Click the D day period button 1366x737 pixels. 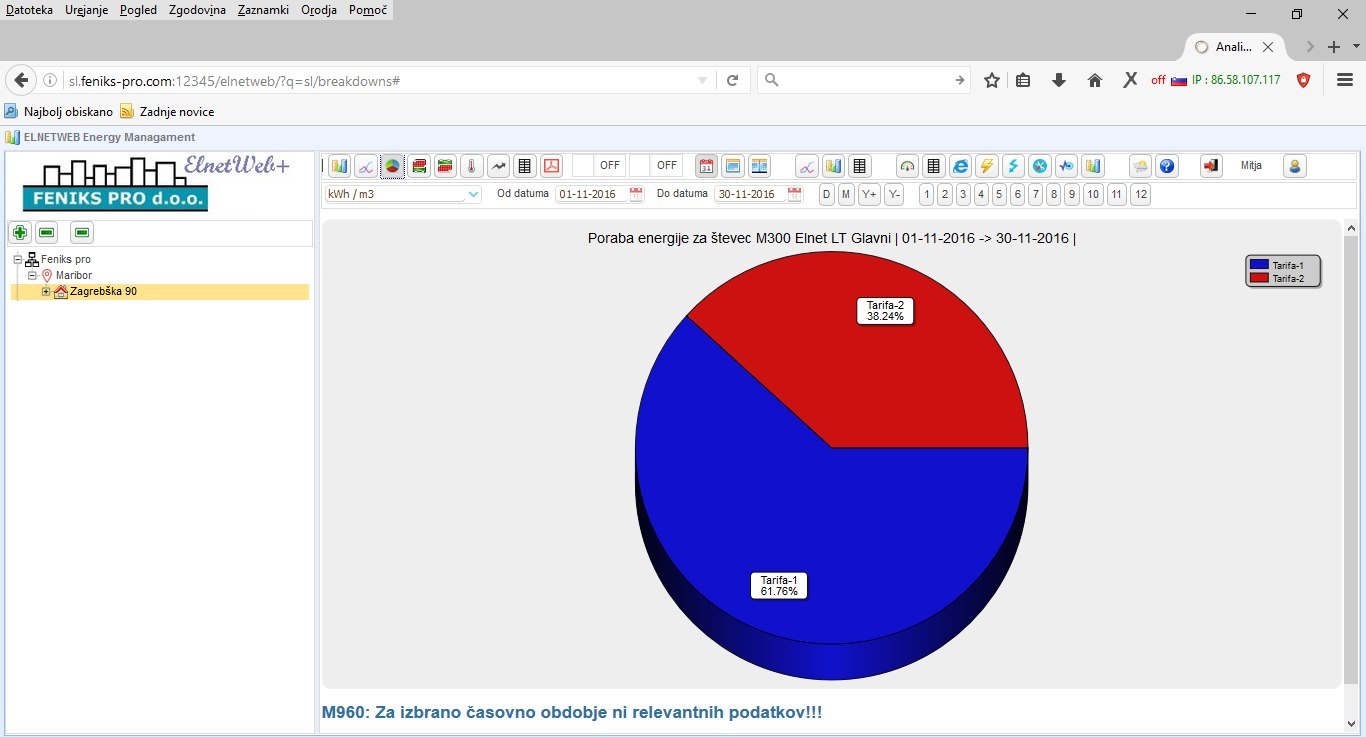827,195
